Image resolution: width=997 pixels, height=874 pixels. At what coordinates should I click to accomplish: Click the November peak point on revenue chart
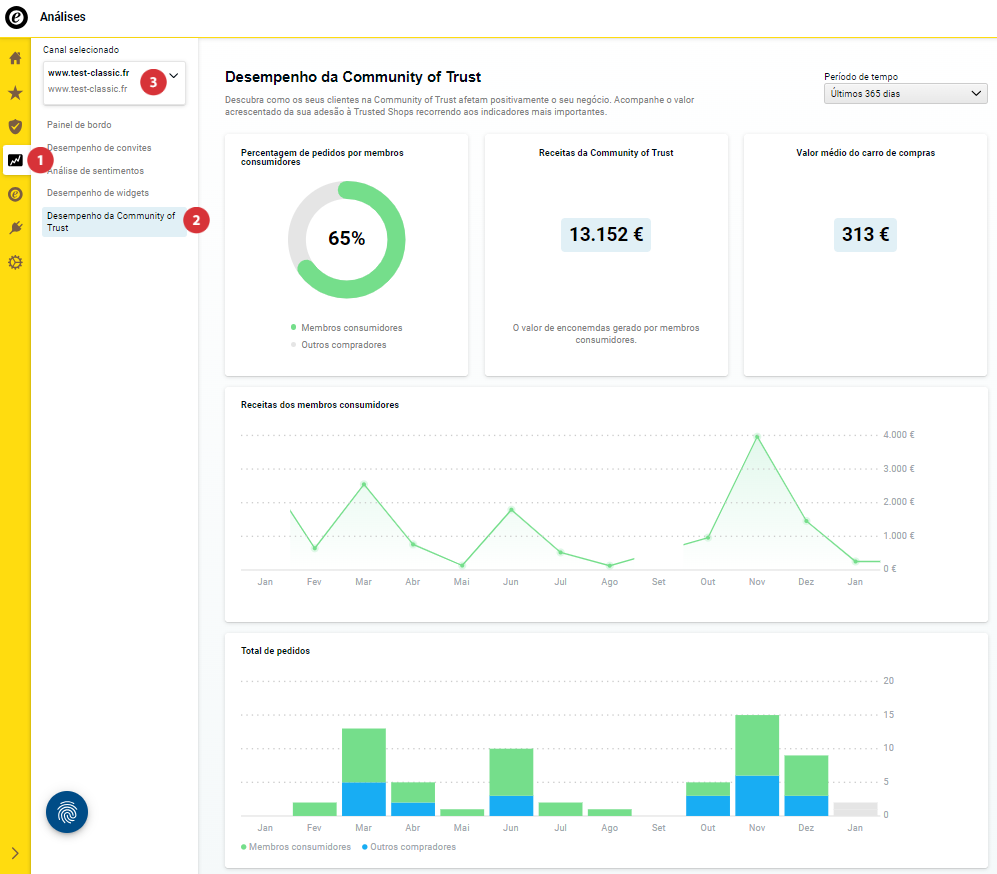(757, 437)
